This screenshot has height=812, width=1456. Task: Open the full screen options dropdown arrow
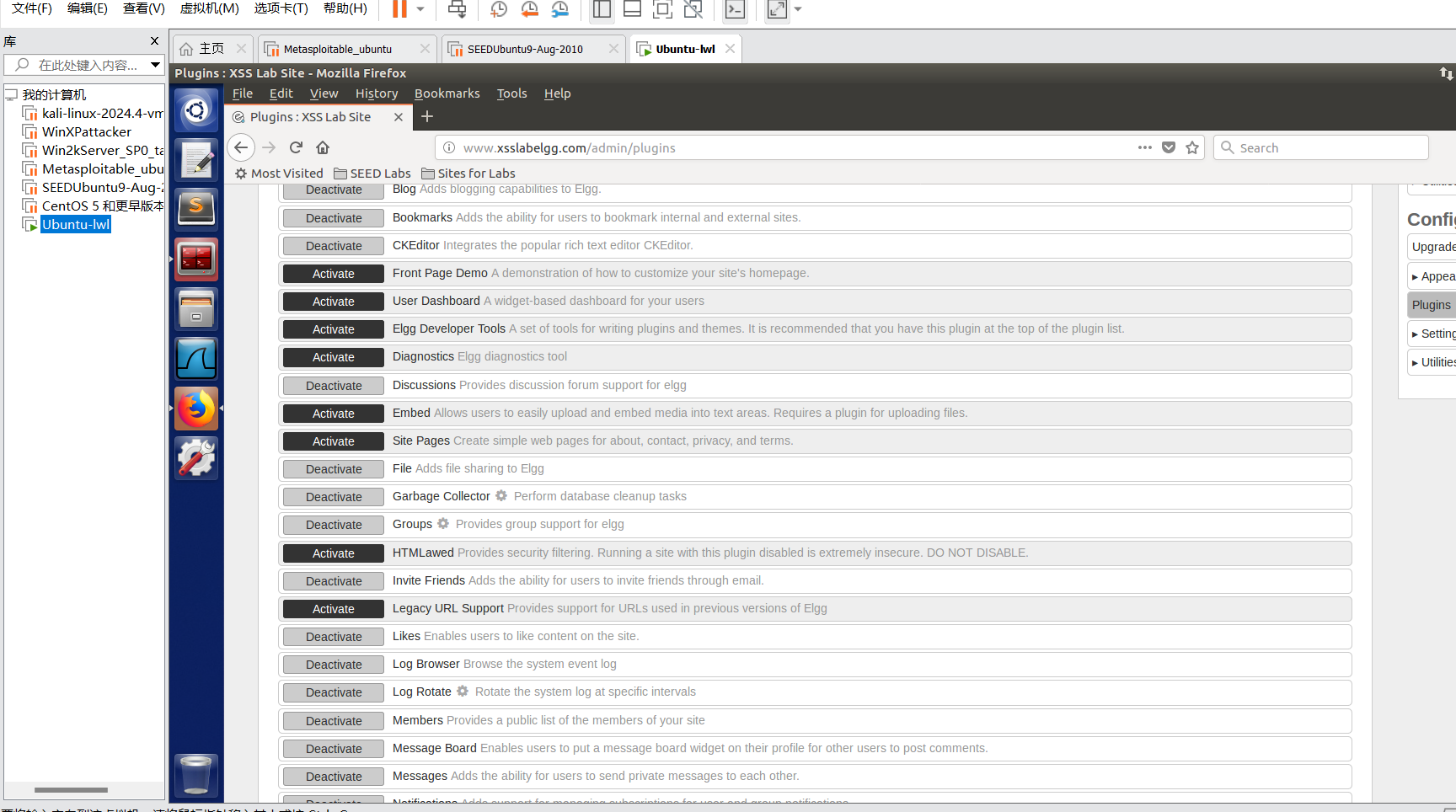click(x=798, y=9)
